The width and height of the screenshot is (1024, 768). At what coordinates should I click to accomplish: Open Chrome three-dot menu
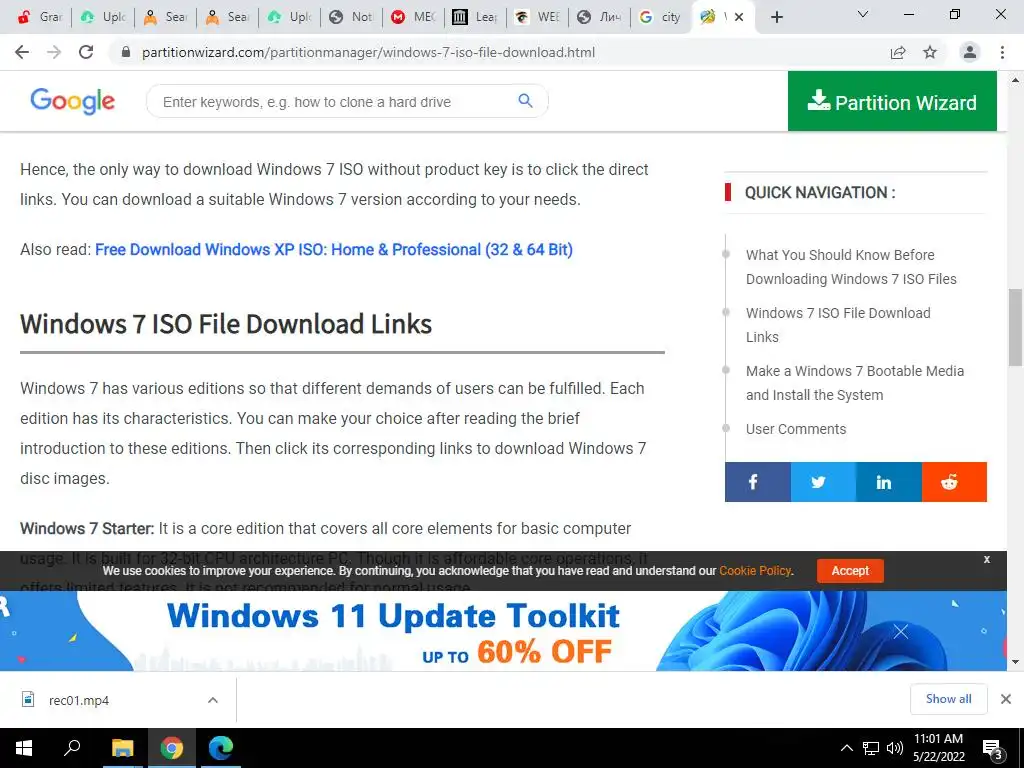point(1002,52)
